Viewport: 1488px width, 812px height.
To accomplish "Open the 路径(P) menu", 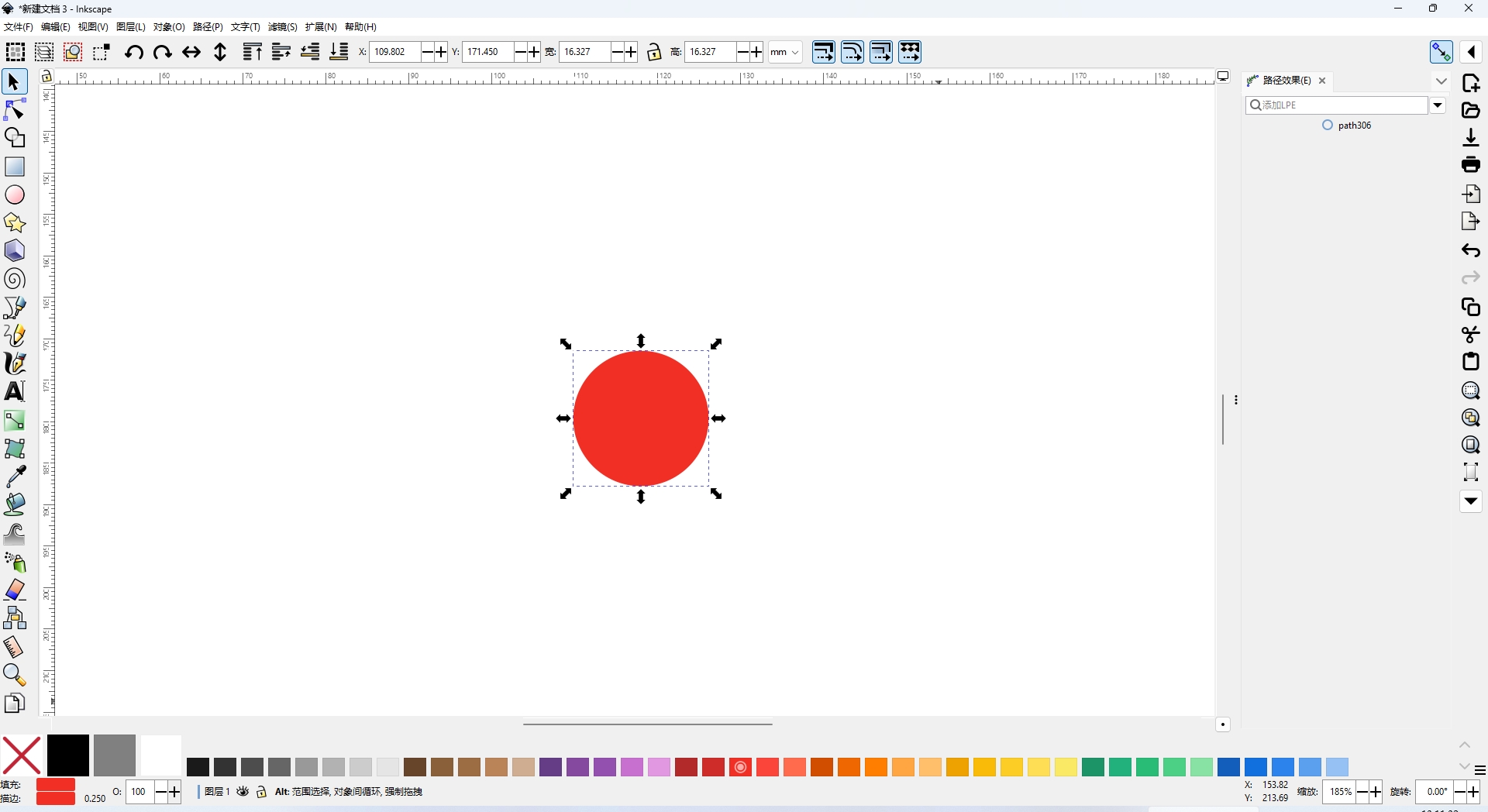I will coord(208,27).
